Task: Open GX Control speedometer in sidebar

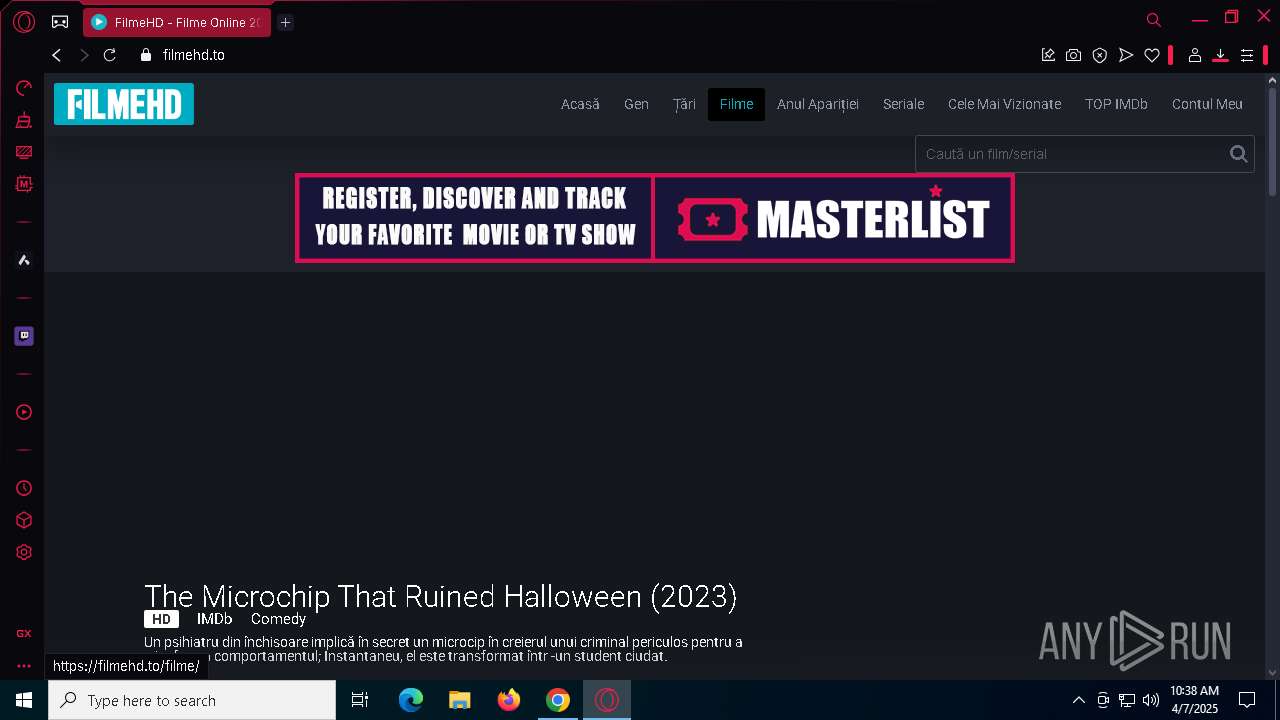Action: click(x=24, y=88)
